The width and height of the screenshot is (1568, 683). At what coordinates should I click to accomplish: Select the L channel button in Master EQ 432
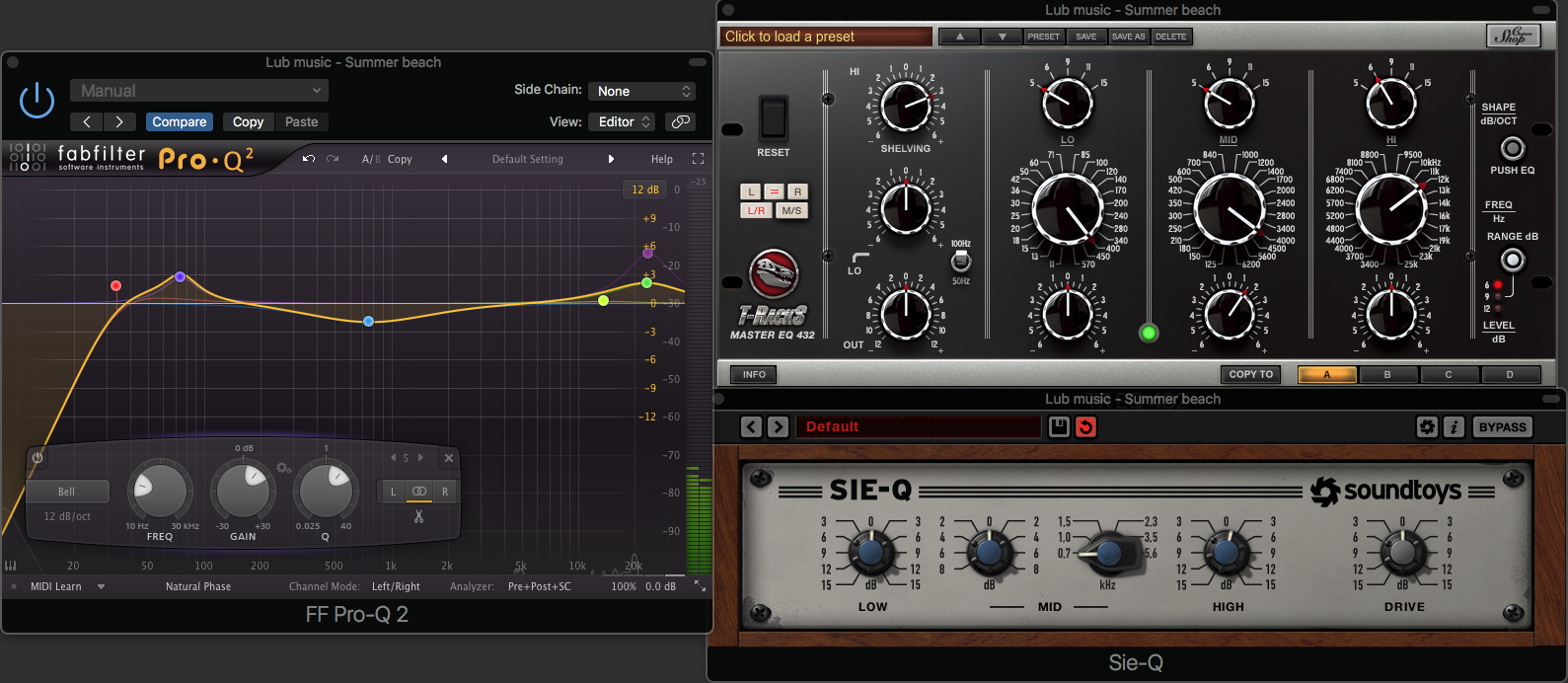(x=751, y=191)
